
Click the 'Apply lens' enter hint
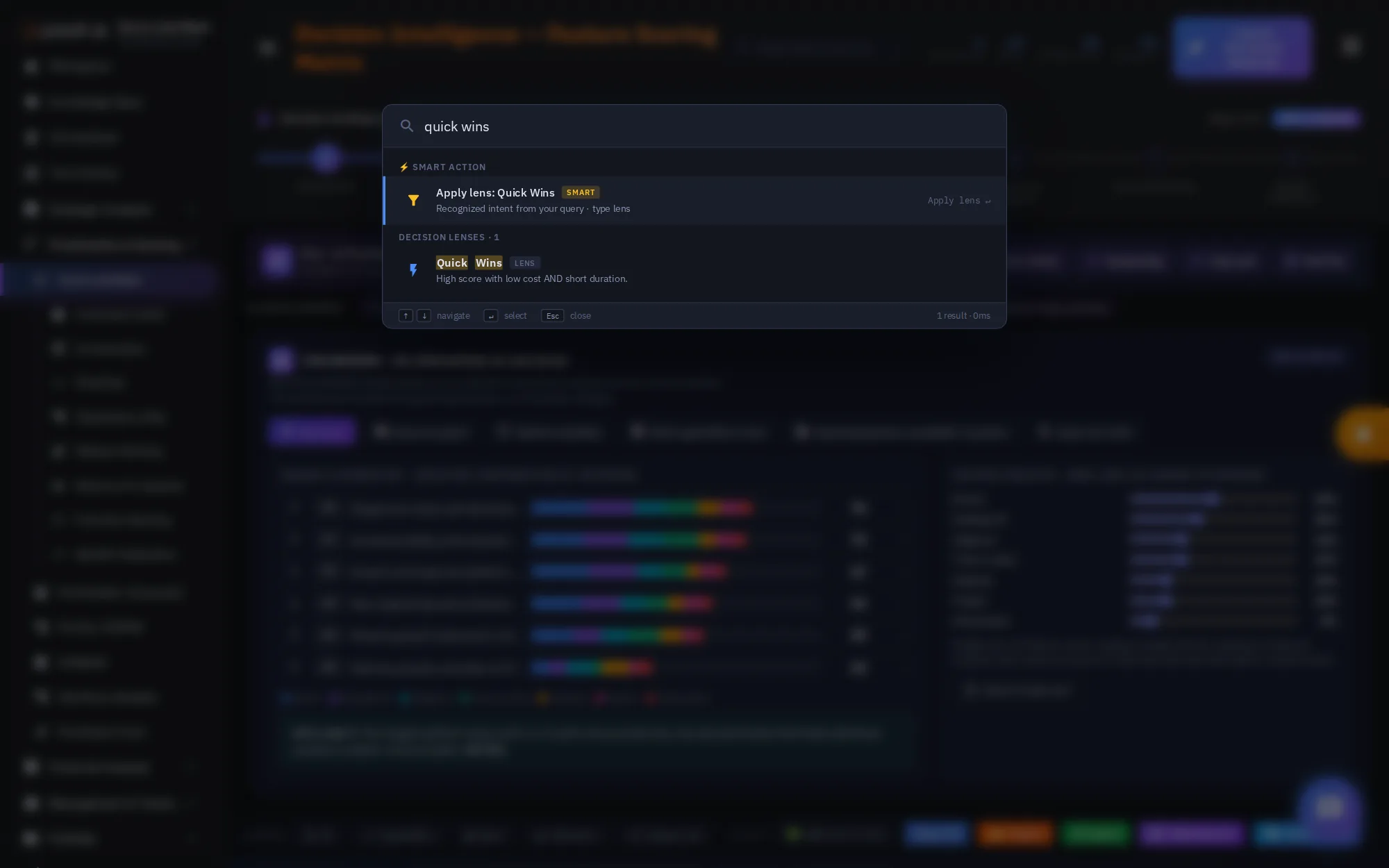tap(959, 201)
